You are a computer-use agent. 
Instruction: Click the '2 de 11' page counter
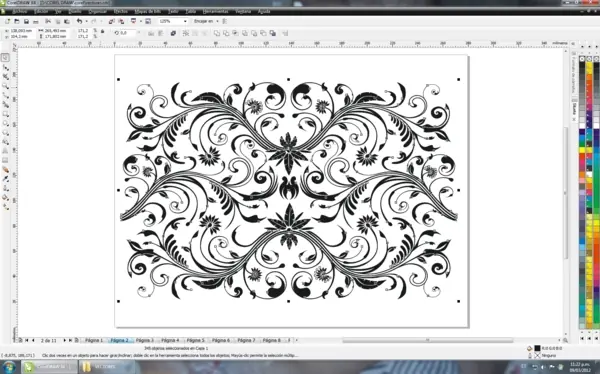(x=49, y=340)
